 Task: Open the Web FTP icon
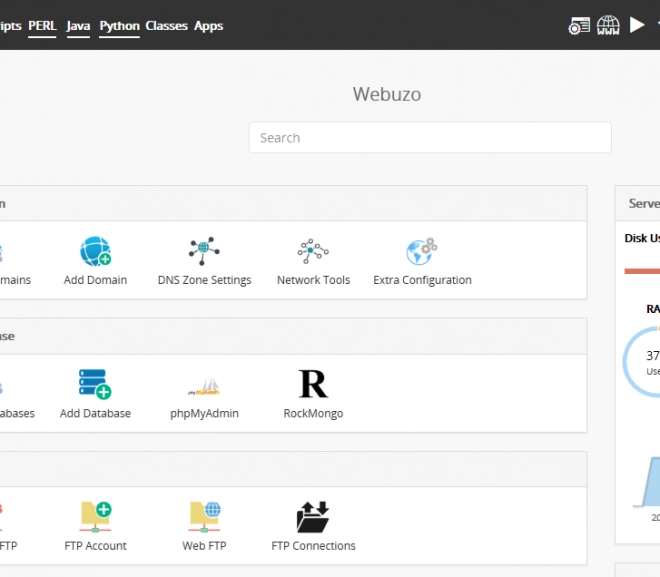click(205, 517)
